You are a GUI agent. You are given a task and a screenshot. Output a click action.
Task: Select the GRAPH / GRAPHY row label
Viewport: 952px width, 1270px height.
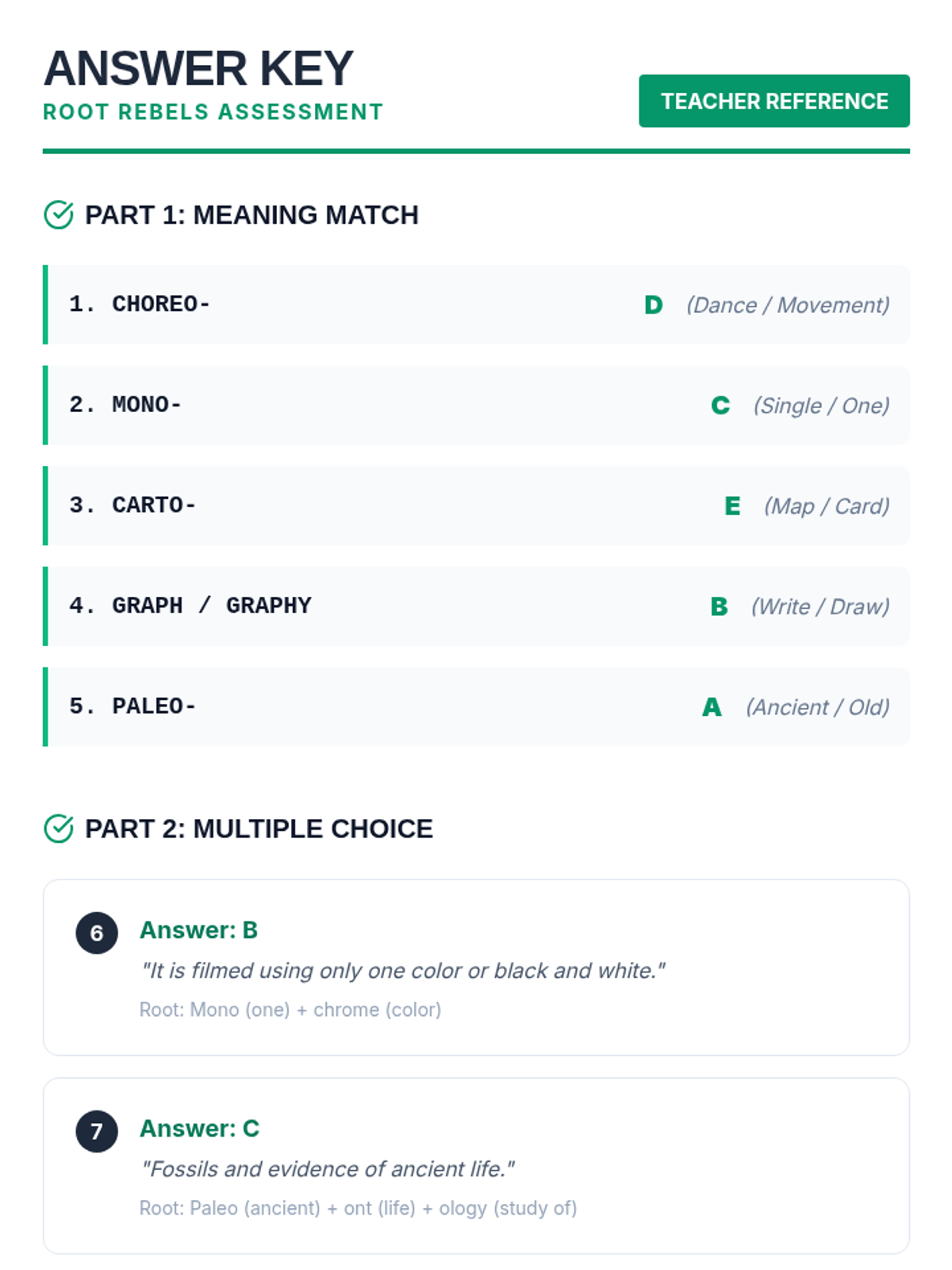[x=211, y=606]
